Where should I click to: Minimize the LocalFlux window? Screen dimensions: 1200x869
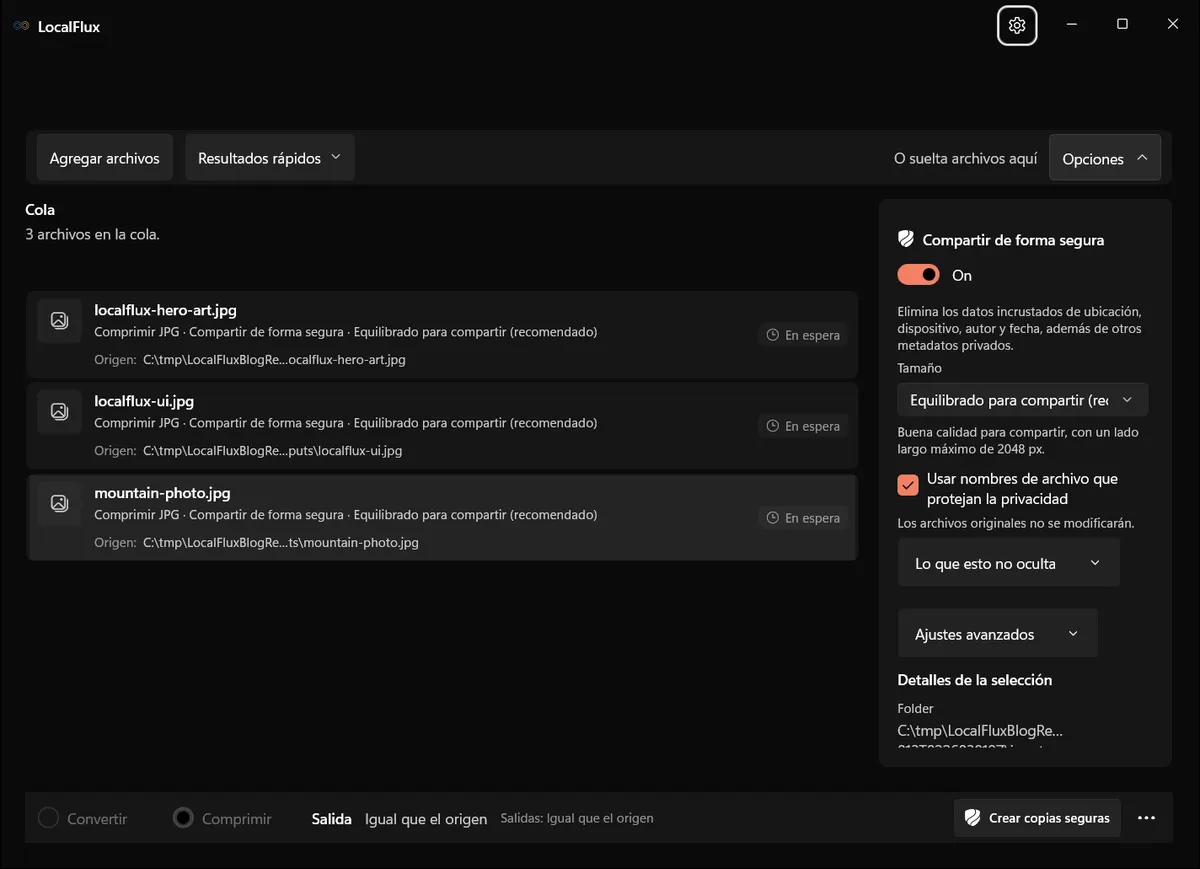[1071, 25]
